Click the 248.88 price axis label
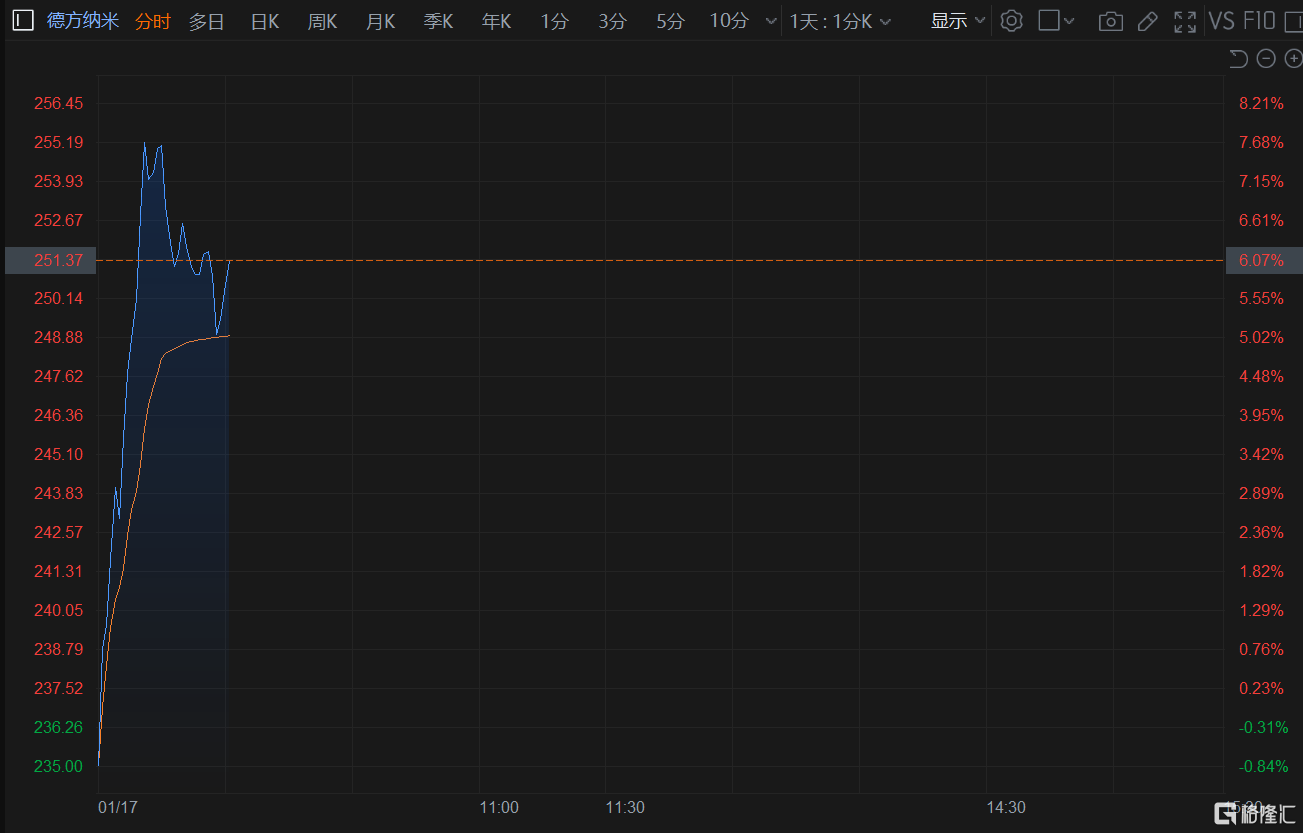 coord(59,337)
